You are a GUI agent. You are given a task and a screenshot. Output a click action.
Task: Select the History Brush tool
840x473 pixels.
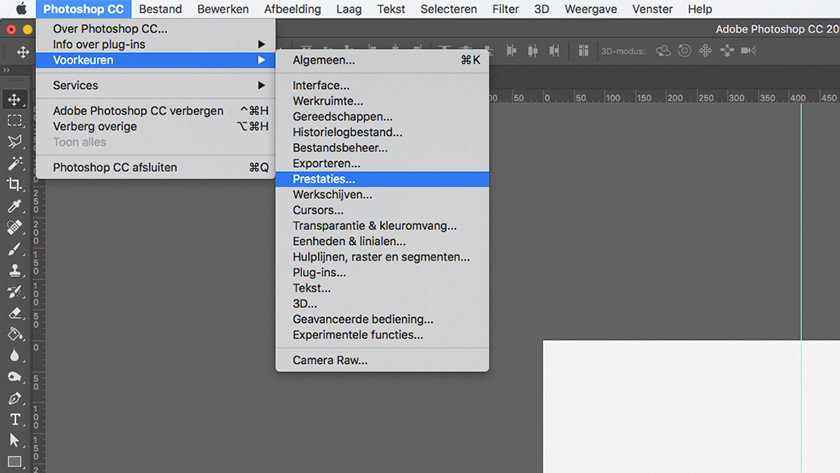14,292
